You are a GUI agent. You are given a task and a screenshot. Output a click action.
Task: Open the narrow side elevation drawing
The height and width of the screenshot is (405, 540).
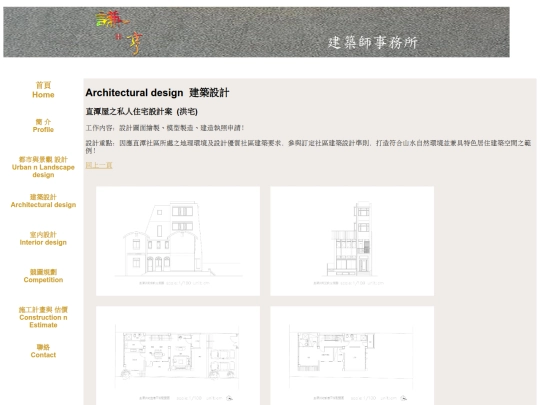pos(352,241)
